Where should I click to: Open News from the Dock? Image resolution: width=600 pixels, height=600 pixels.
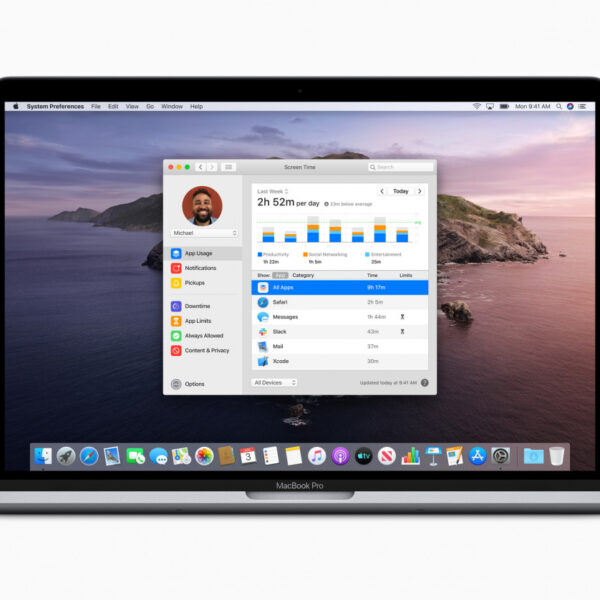coord(386,456)
